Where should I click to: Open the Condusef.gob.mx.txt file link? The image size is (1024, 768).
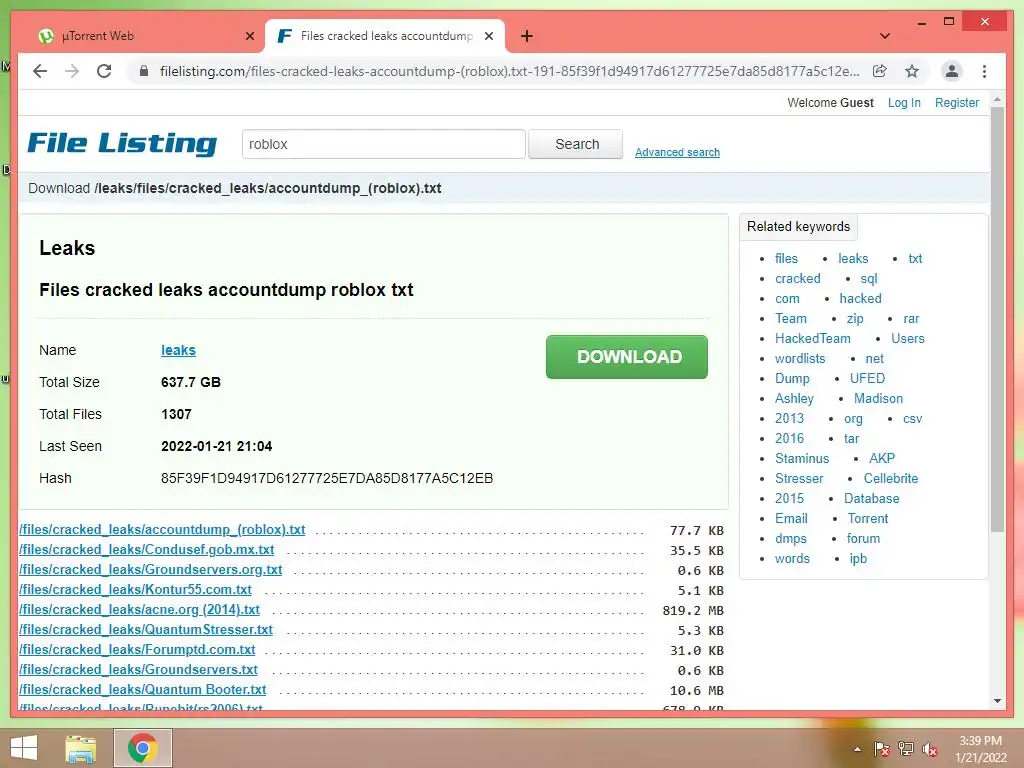(147, 550)
